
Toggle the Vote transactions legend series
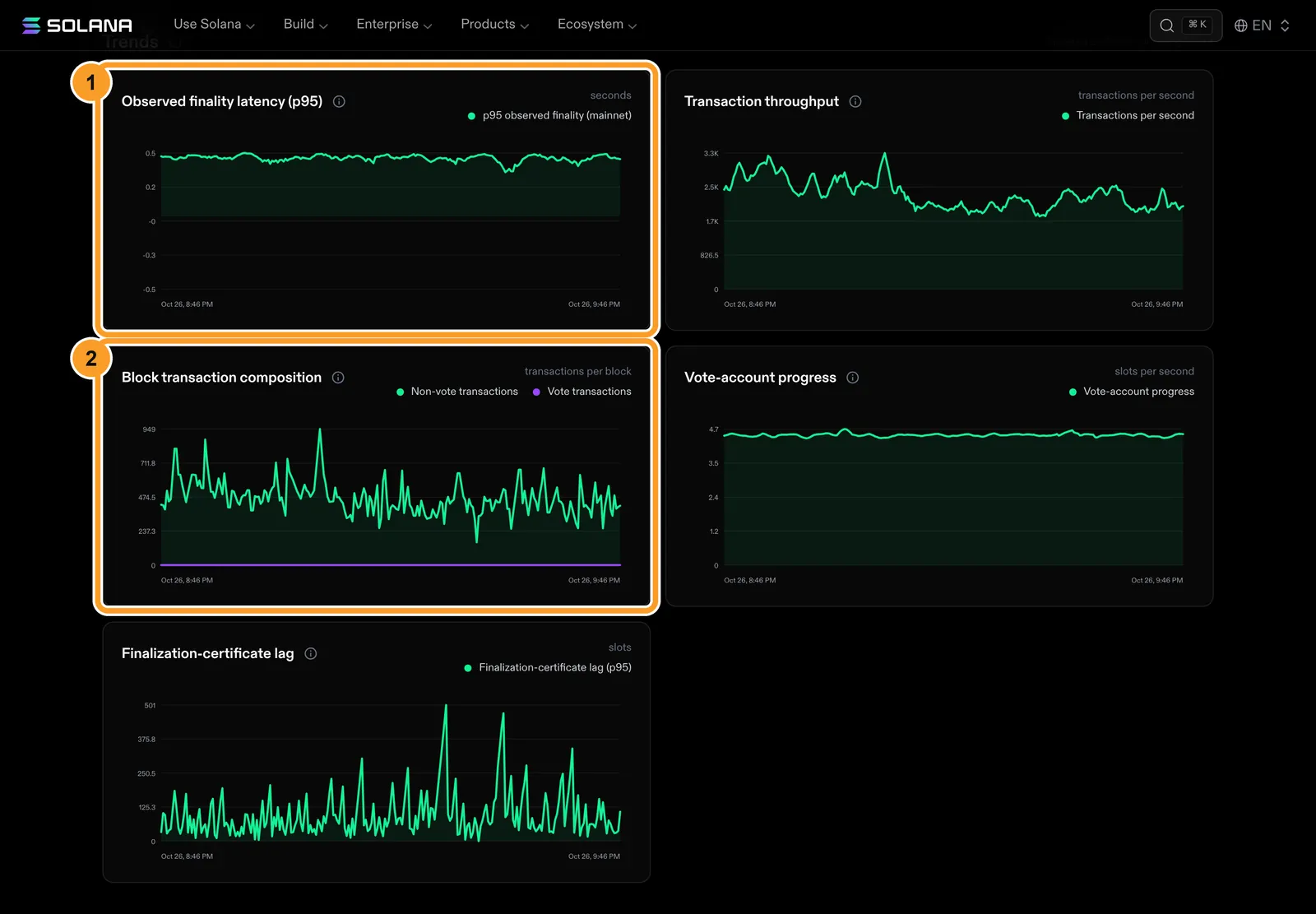(x=582, y=392)
